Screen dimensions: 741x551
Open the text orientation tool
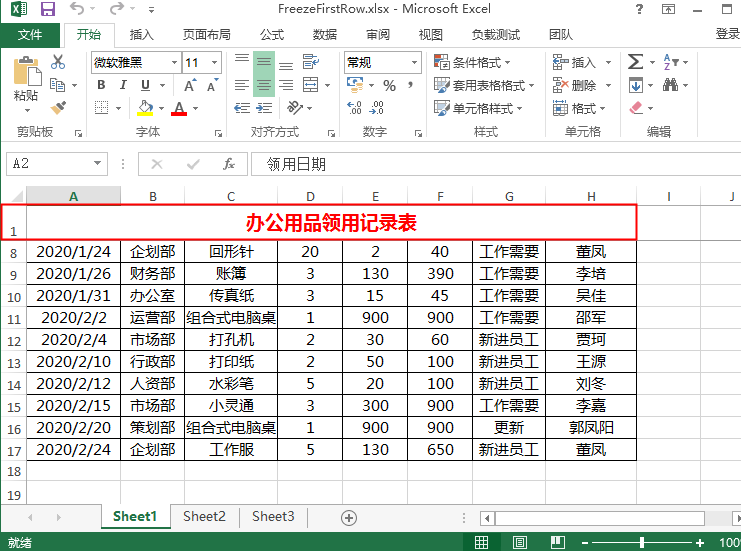point(295,108)
